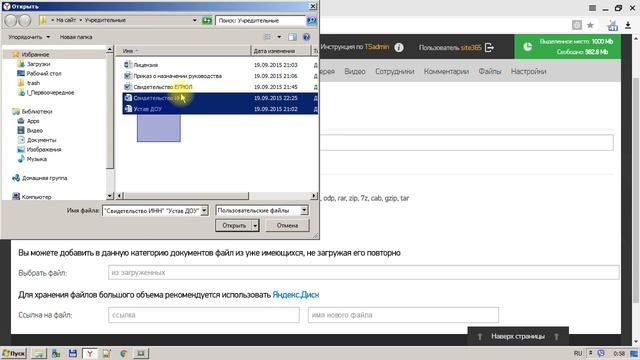Viewport: 640px width, 360px height.
Task: Open the Видео tab on page
Action: tap(355, 71)
